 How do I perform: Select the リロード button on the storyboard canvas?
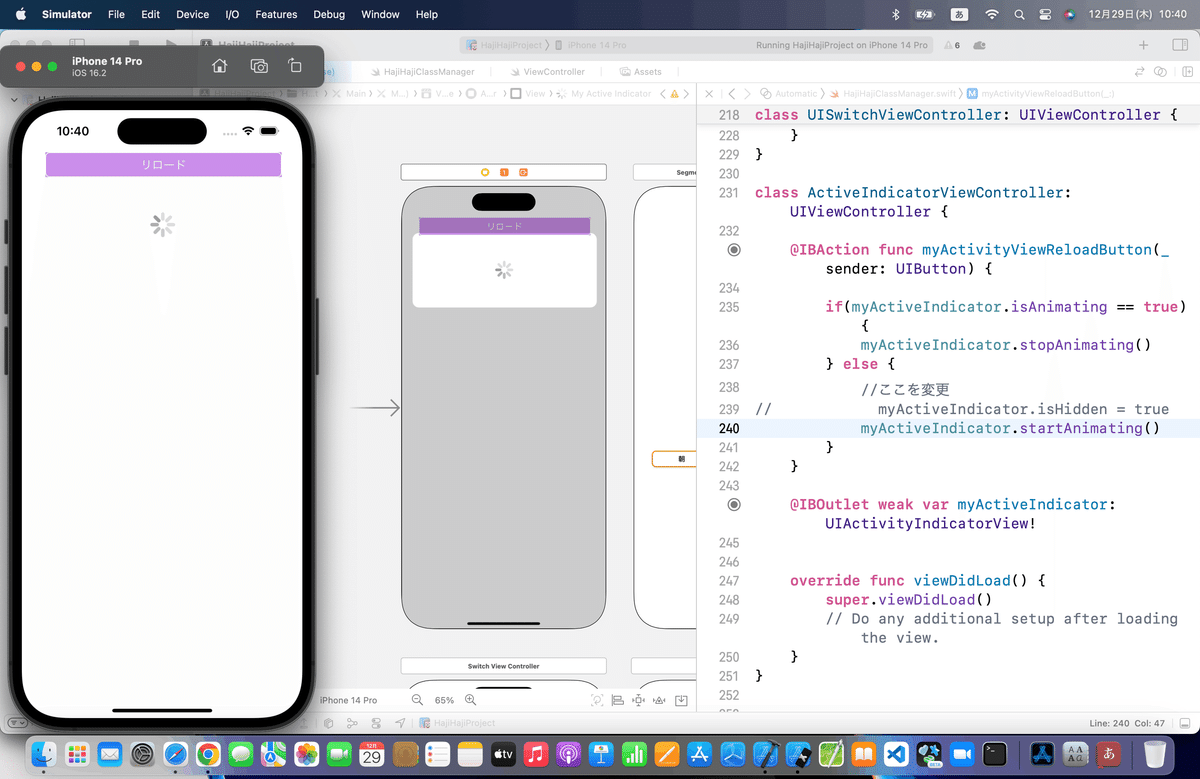click(x=504, y=226)
